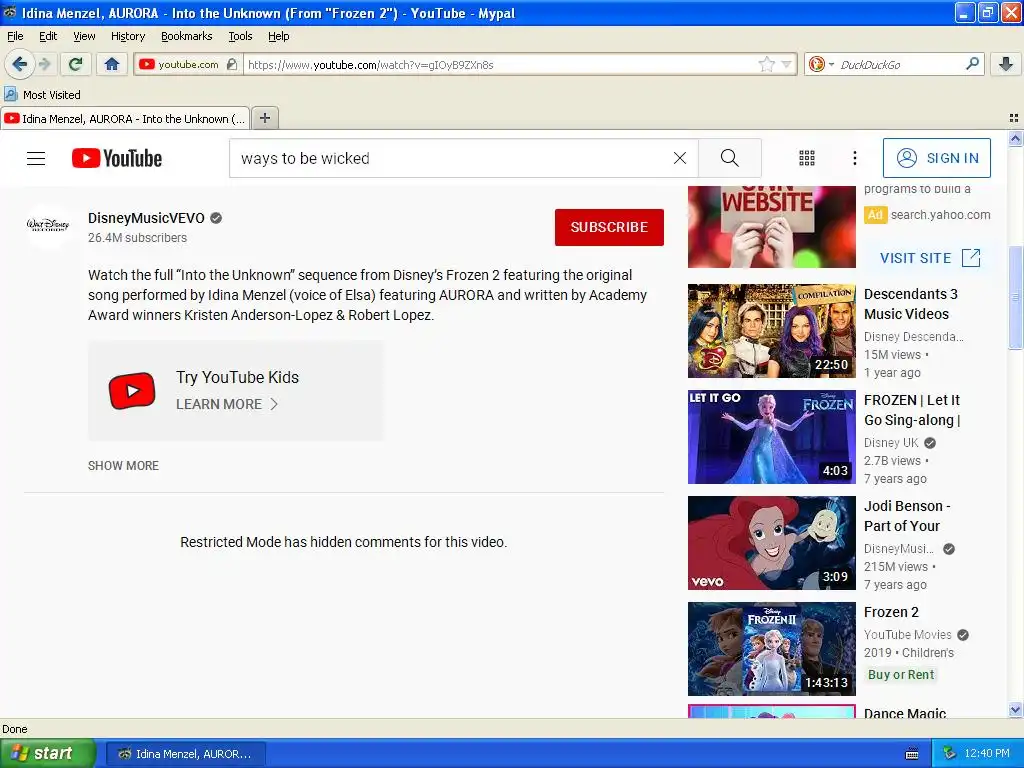Open the Frozen 2 movie thumbnail

pos(771,649)
